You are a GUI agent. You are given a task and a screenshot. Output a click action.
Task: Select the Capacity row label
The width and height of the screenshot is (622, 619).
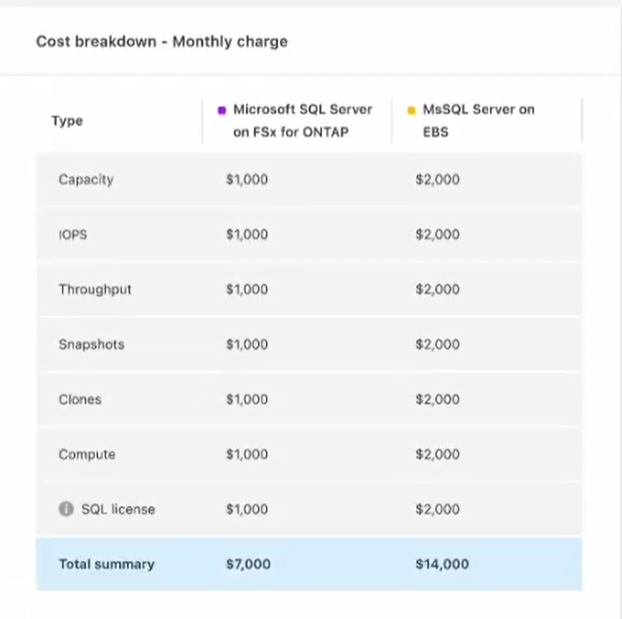tap(86, 180)
